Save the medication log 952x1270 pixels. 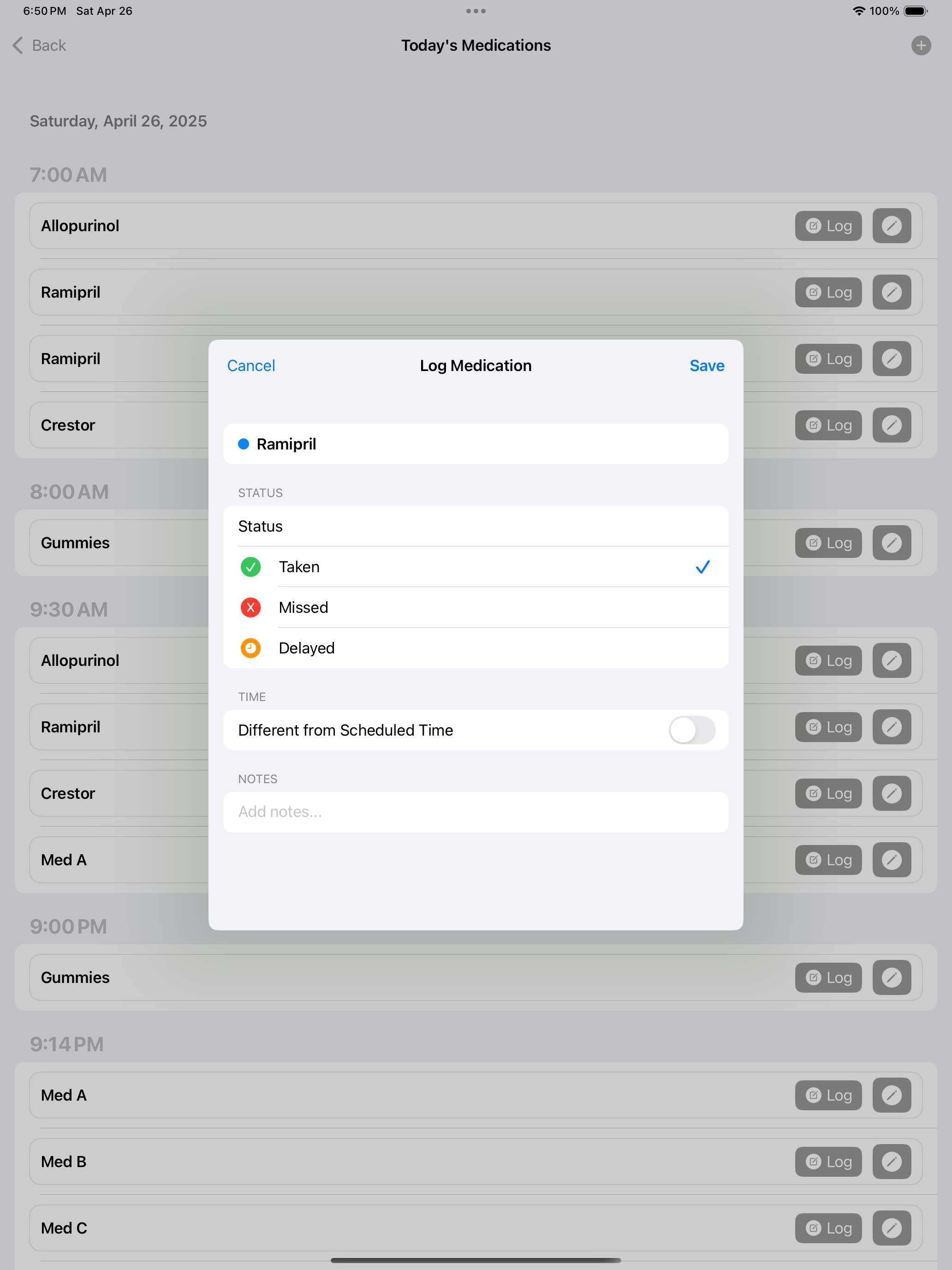pyautogui.click(x=707, y=366)
